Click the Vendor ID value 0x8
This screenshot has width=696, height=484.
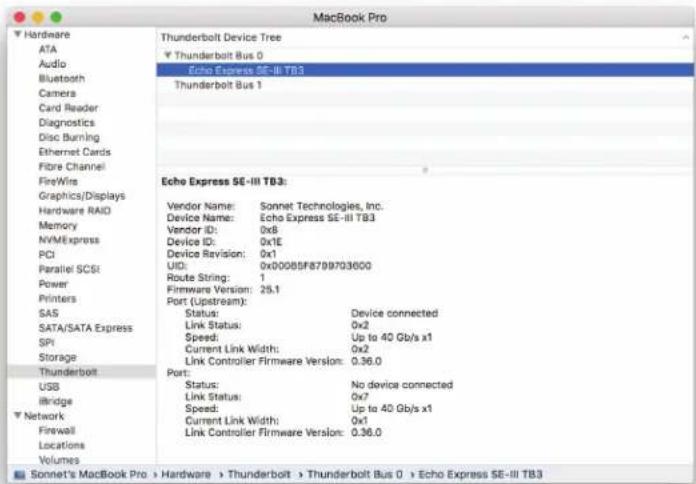269,230
